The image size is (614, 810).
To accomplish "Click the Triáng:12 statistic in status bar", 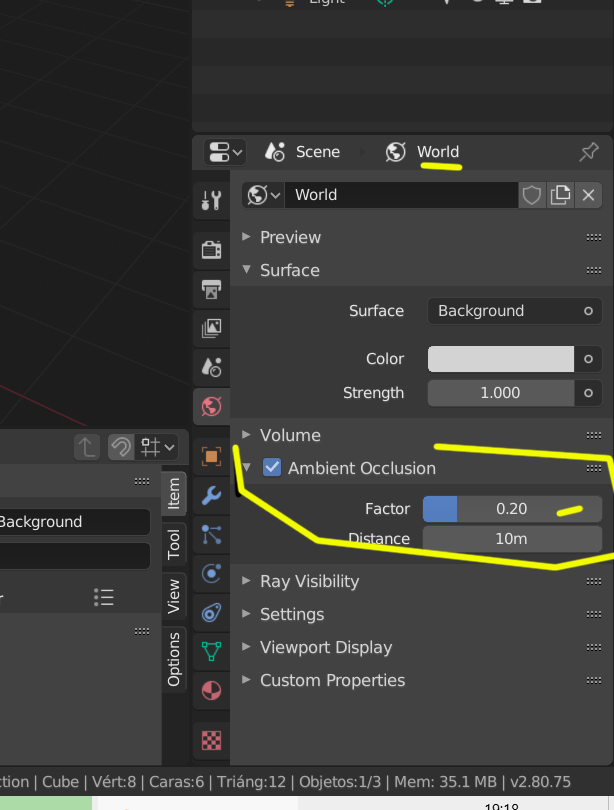I will pyautogui.click(x=251, y=782).
